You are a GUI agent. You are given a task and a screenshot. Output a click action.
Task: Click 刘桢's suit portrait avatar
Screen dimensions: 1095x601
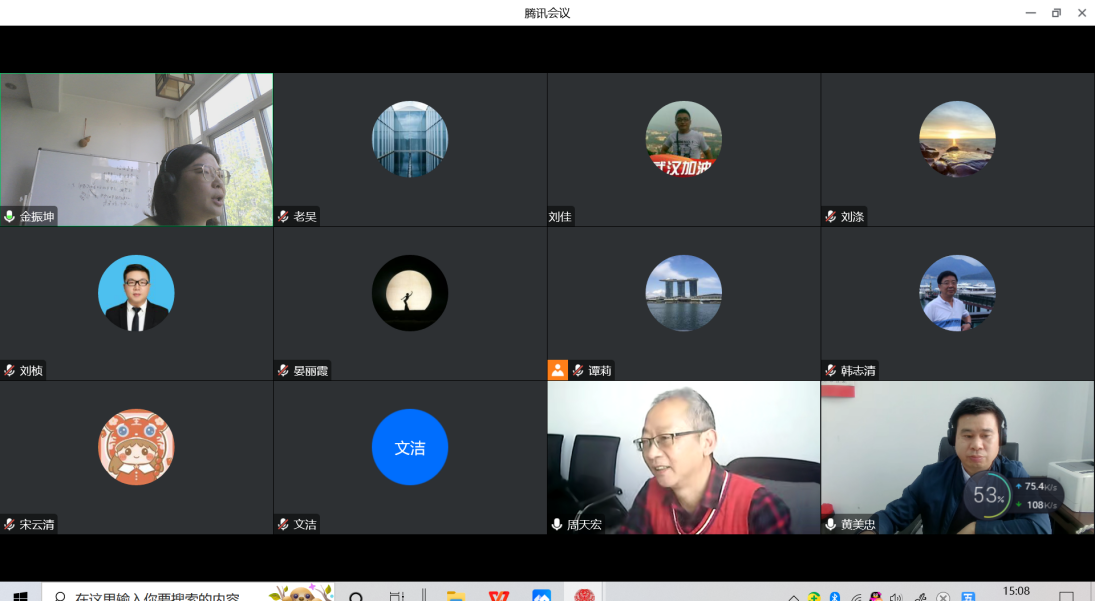click(x=136, y=293)
